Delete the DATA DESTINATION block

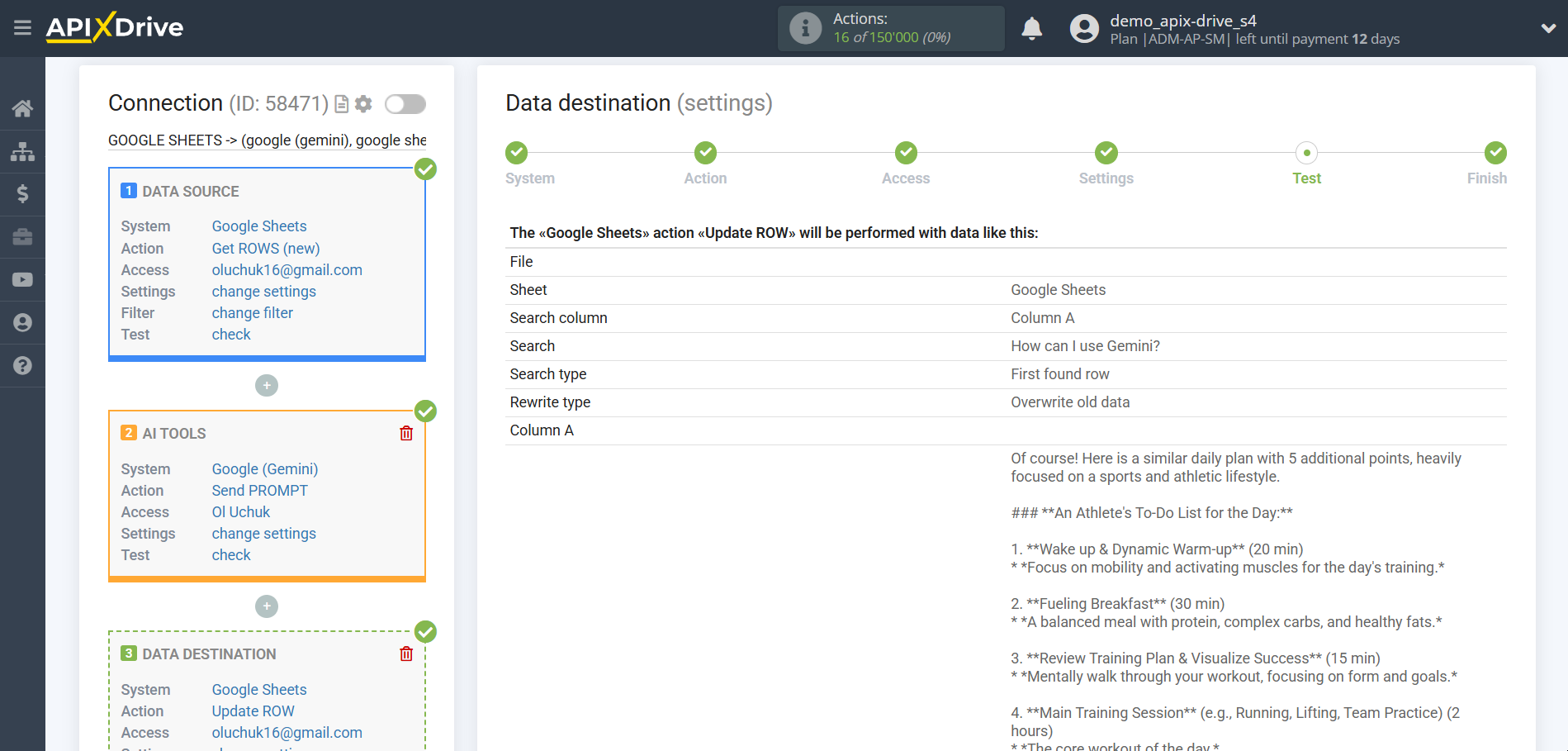(x=406, y=654)
